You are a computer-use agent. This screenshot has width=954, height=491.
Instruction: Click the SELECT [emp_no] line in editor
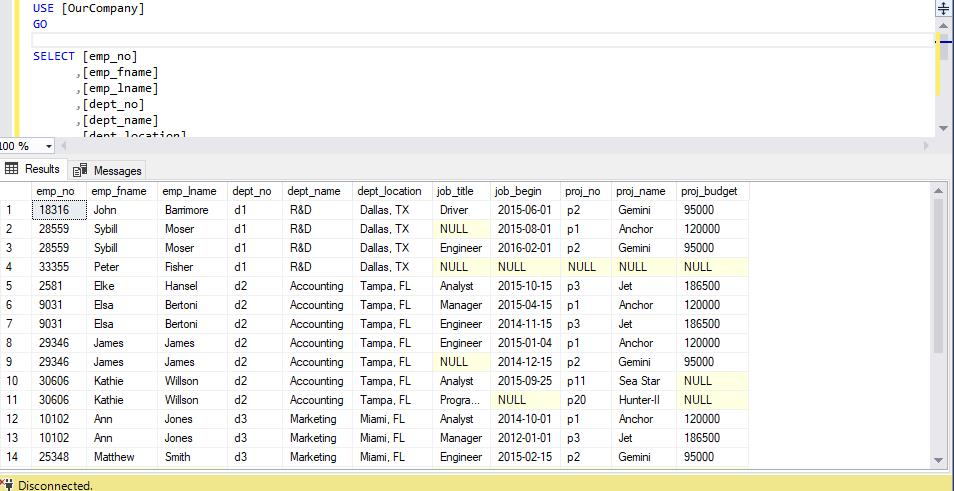(85, 57)
